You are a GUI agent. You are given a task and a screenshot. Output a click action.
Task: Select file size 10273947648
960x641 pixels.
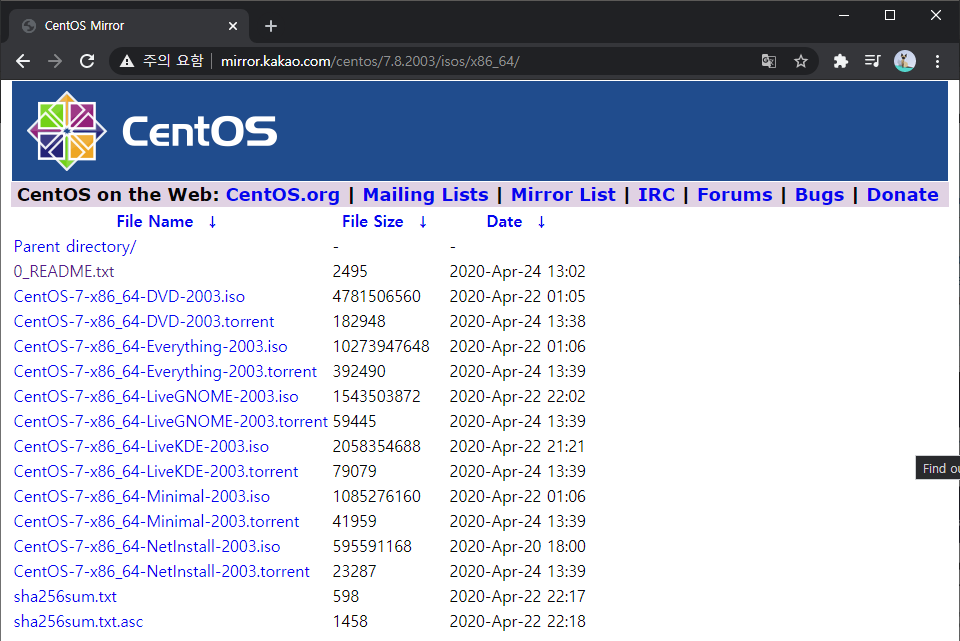tap(381, 347)
